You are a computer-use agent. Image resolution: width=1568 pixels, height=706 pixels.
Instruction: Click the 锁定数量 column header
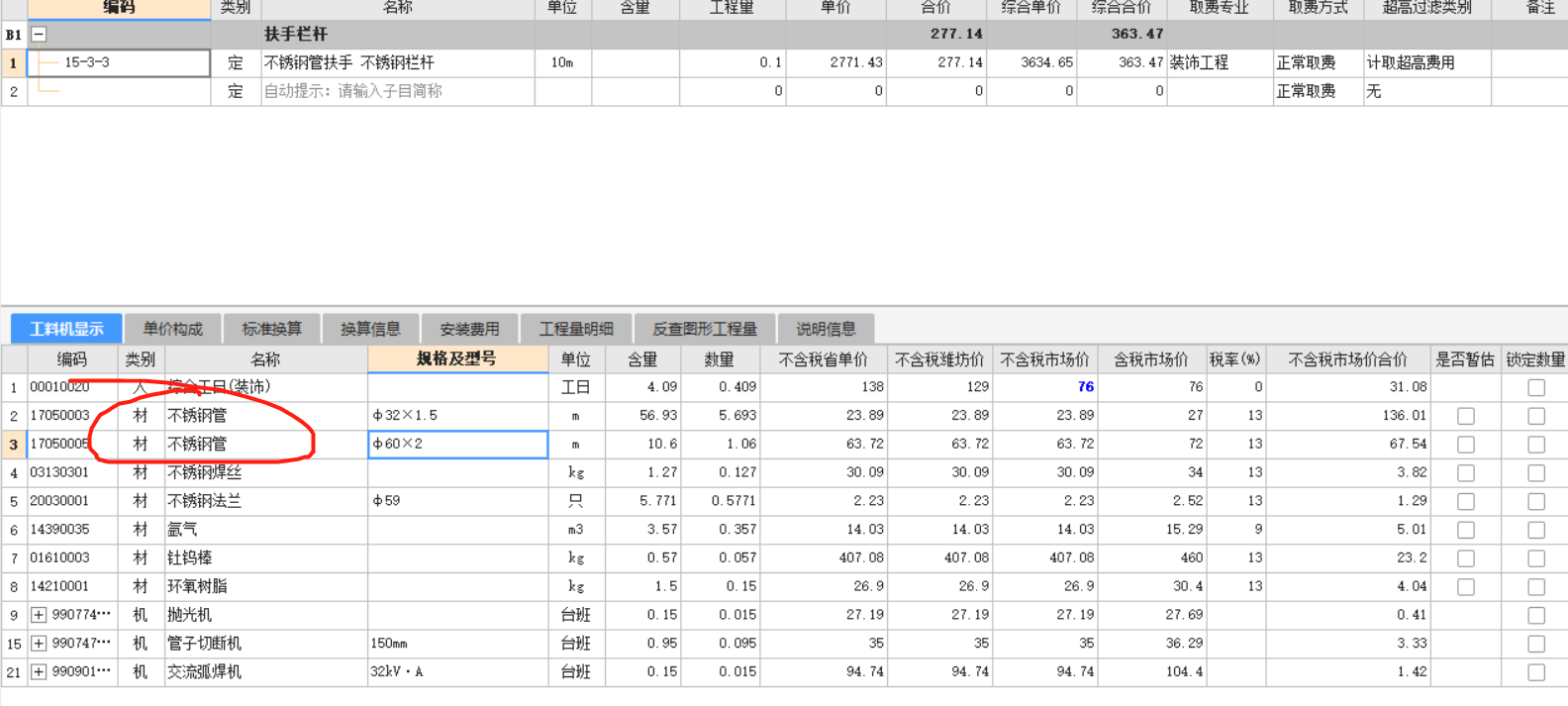(1535, 359)
